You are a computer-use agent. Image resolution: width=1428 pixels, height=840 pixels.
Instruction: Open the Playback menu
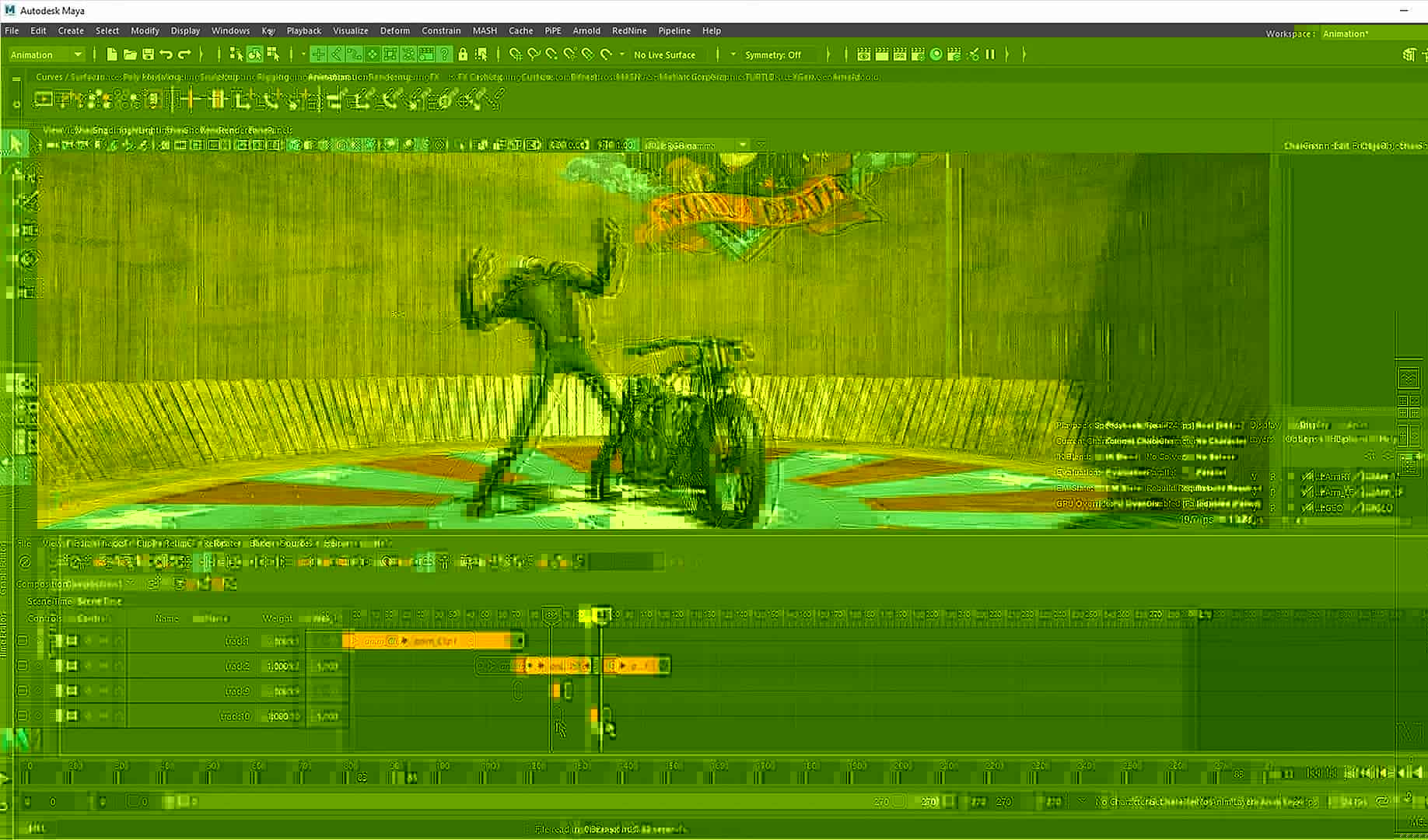point(304,30)
